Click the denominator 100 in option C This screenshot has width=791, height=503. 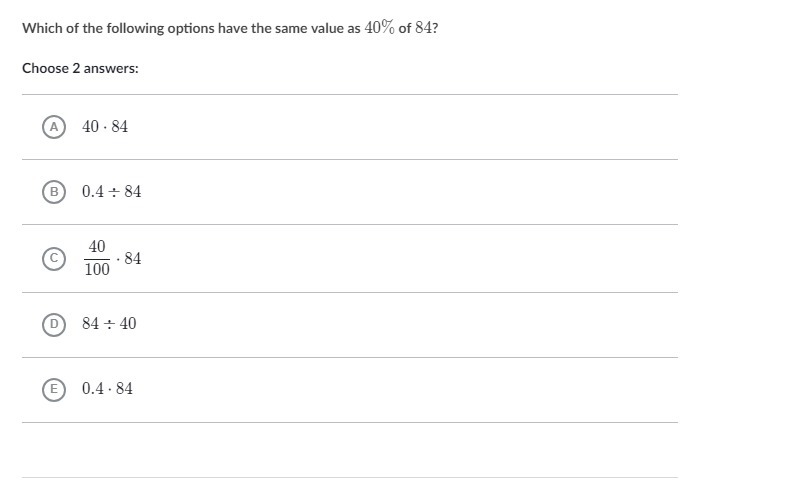point(97,269)
